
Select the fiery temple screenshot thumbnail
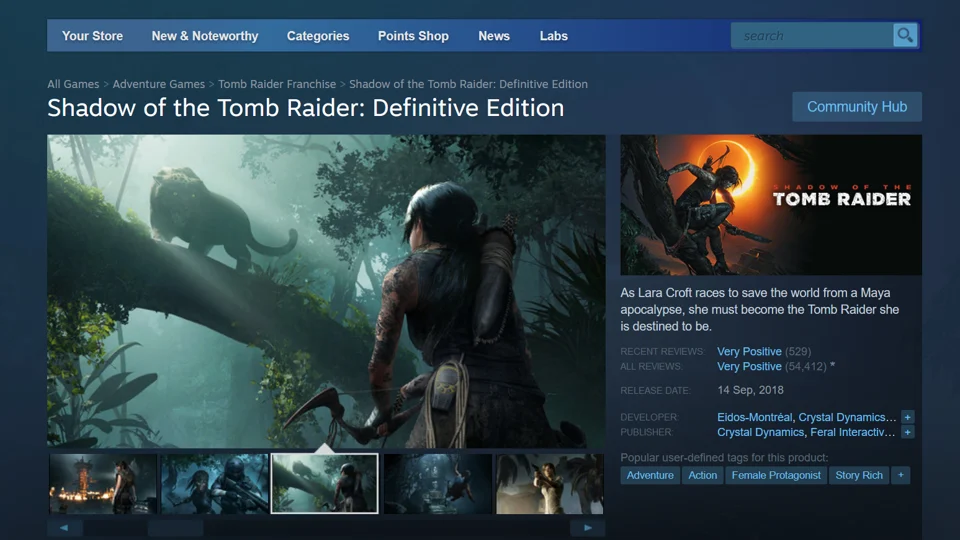[x=103, y=483]
